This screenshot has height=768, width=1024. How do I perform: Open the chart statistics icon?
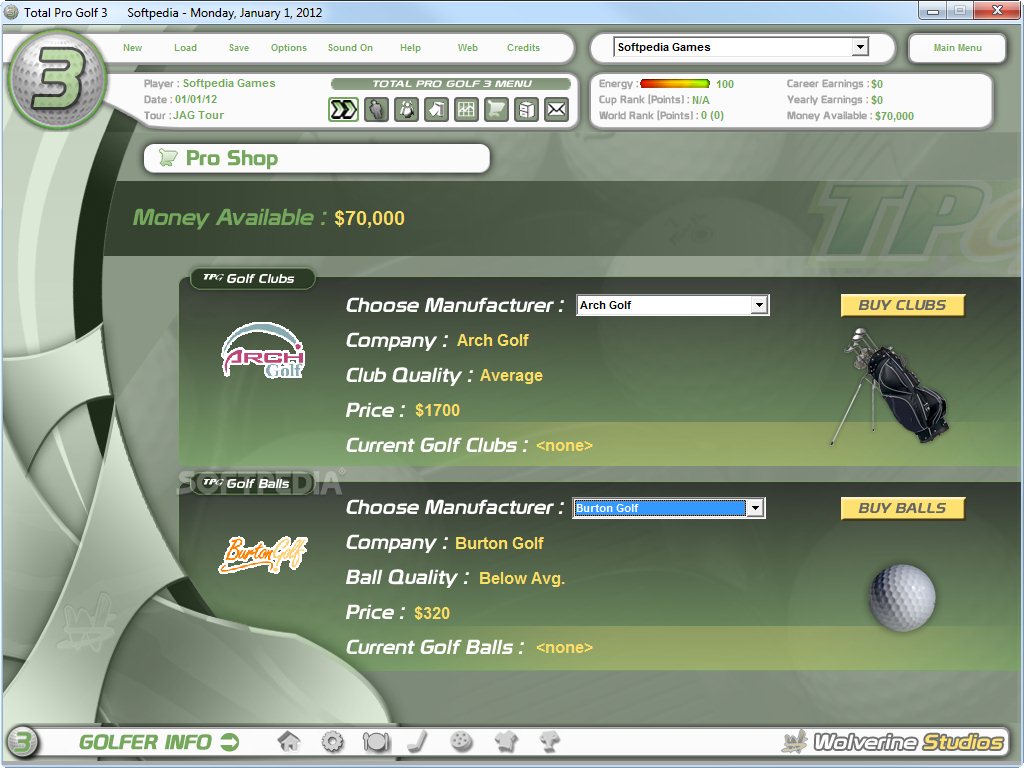pyautogui.click(x=466, y=110)
